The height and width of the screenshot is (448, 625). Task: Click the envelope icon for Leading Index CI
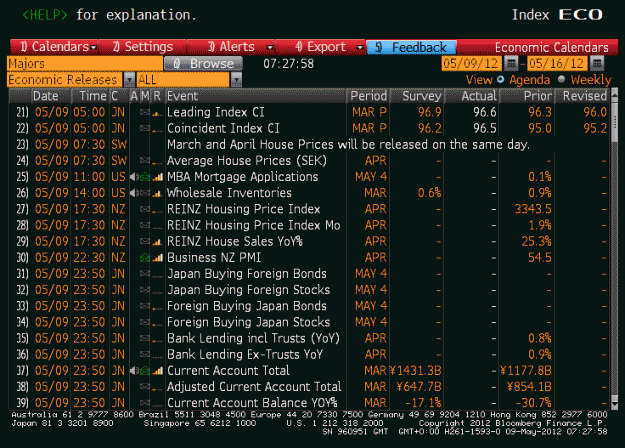tap(145, 112)
